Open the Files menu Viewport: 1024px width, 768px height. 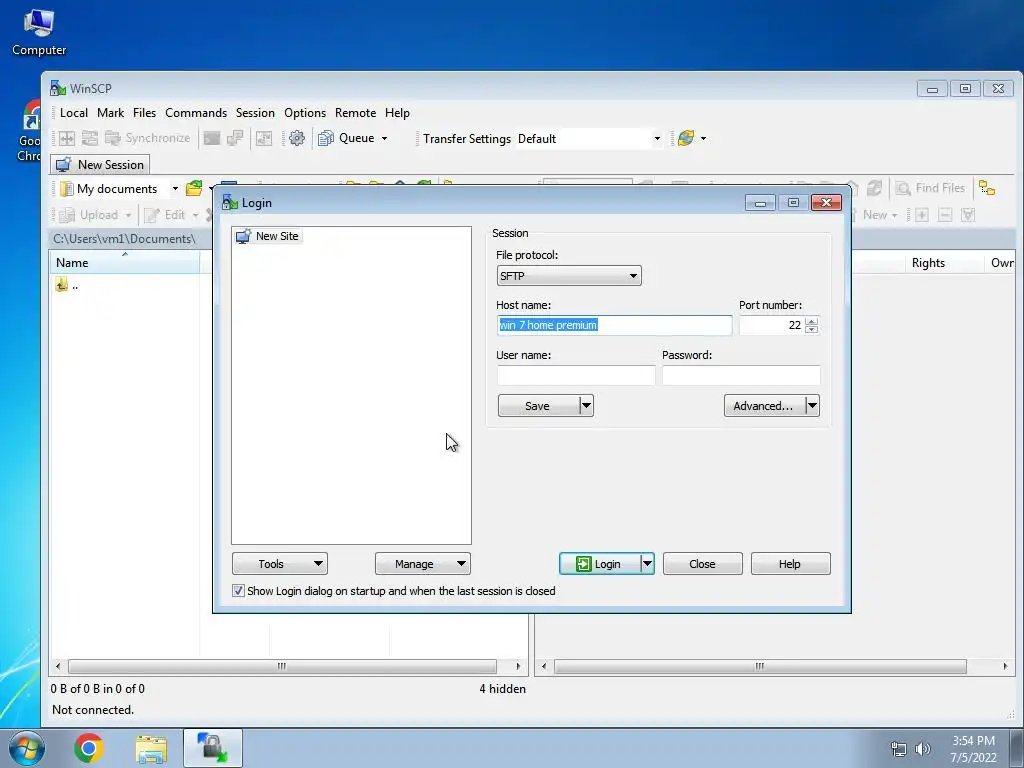(144, 113)
